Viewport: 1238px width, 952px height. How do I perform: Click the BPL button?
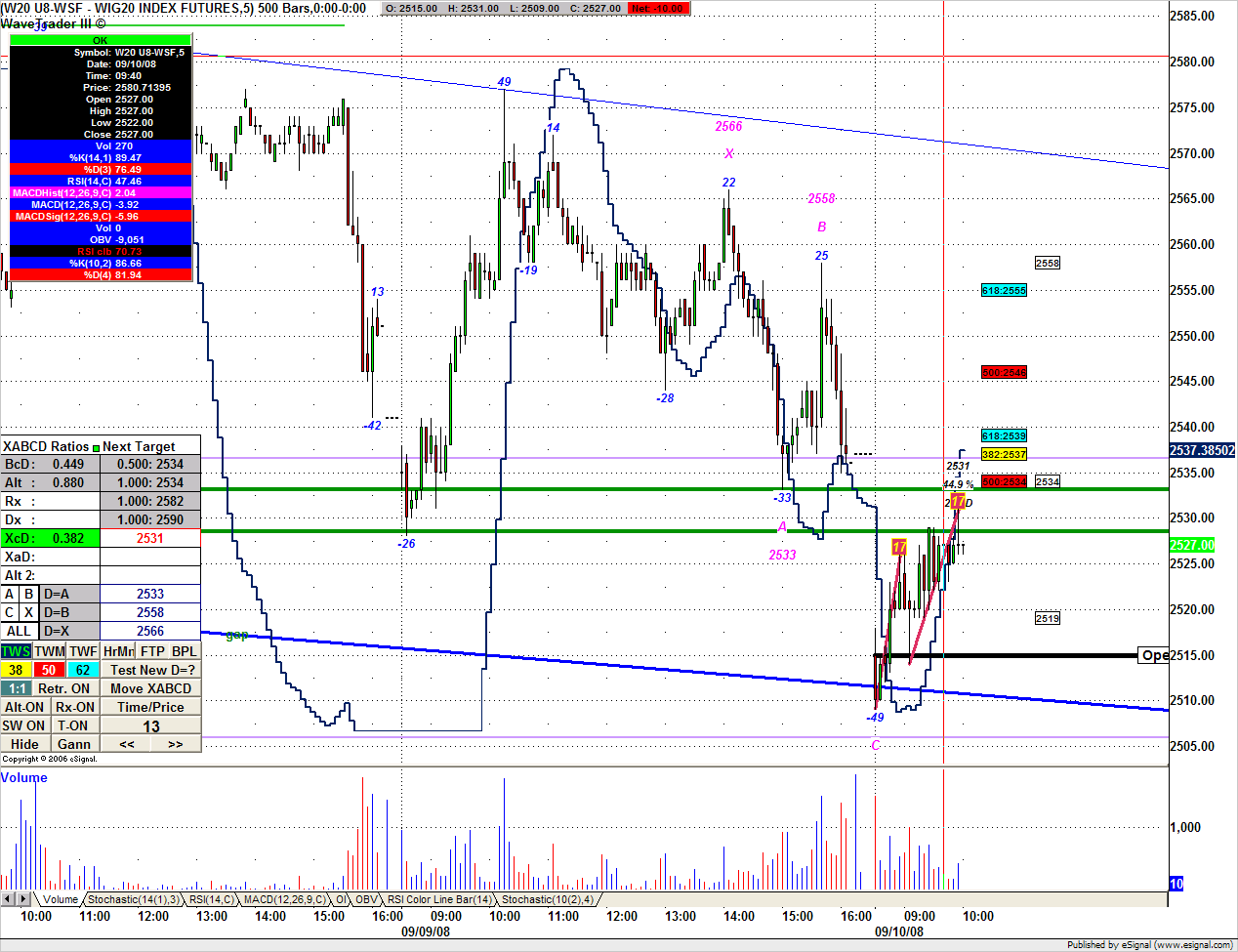click(185, 651)
